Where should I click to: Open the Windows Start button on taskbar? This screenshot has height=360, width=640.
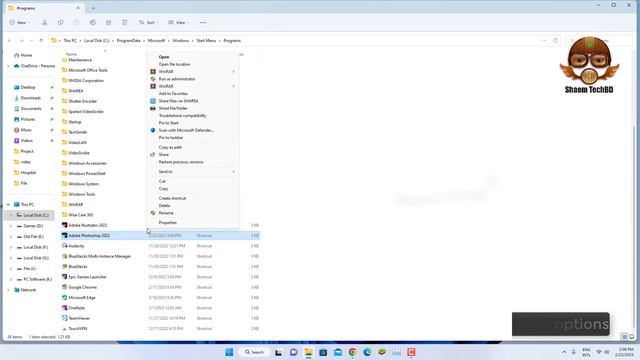point(229,352)
